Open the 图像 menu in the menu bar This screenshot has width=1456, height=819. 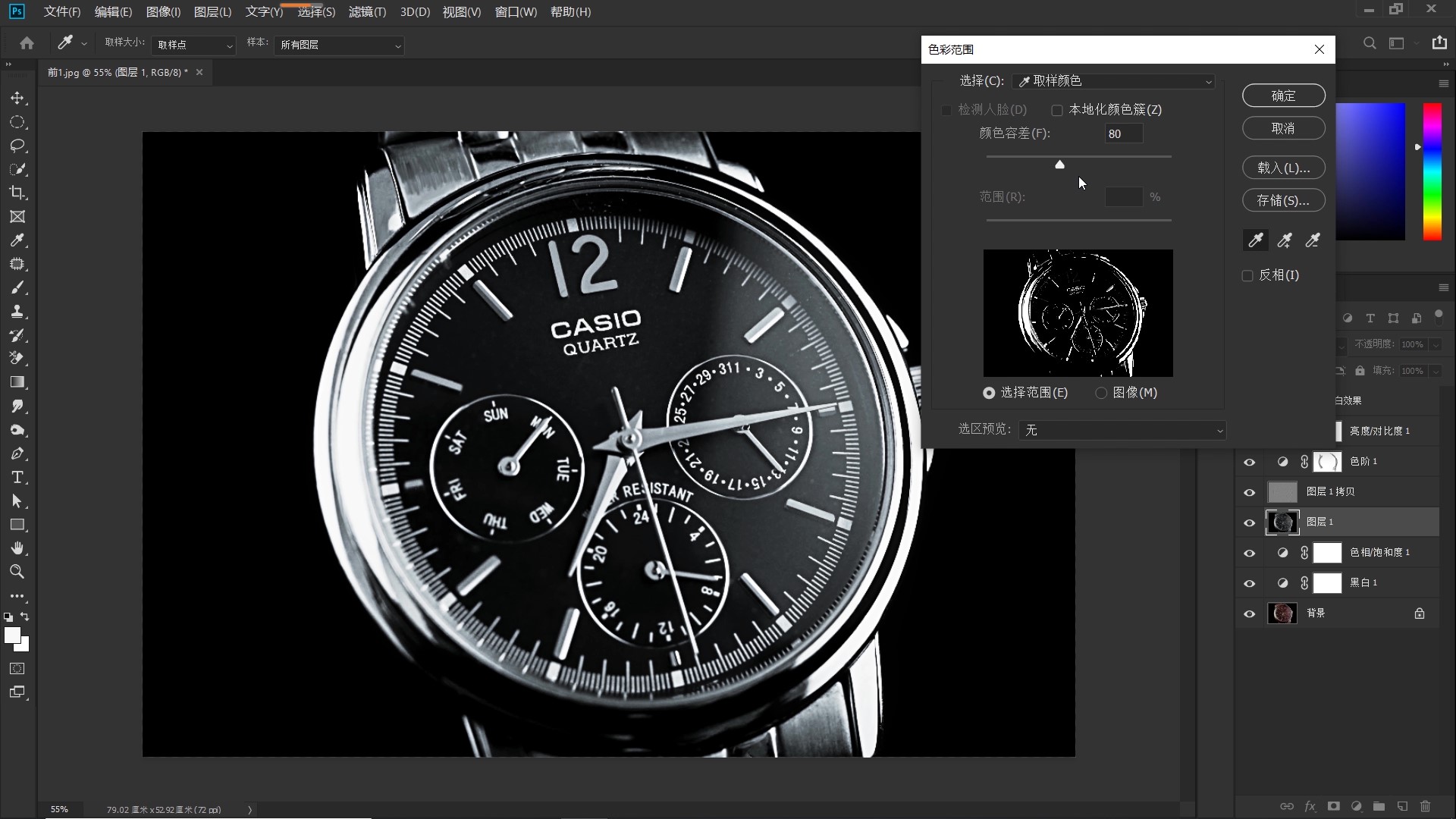pos(163,12)
